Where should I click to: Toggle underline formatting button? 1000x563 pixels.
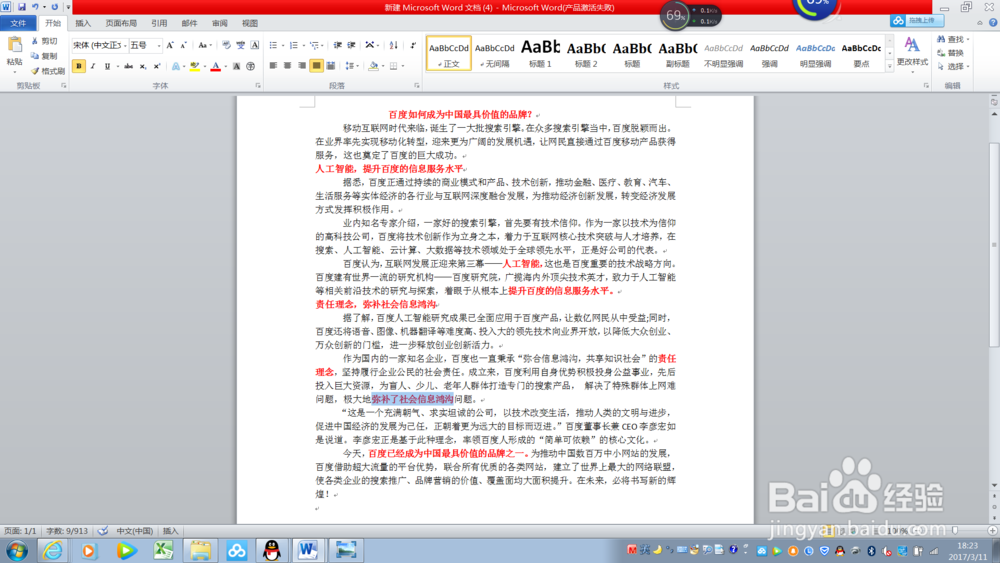tap(107, 66)
